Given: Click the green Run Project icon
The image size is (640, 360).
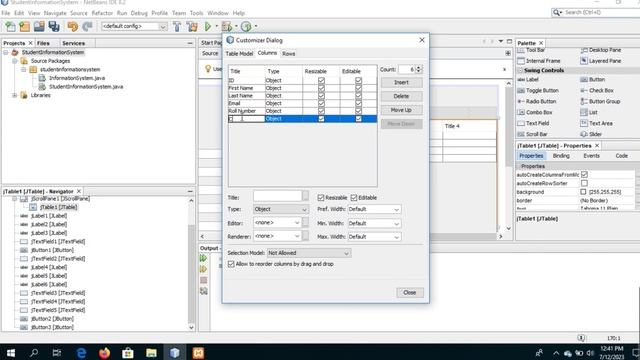Looking at the screenshot, I should (208, 27).
